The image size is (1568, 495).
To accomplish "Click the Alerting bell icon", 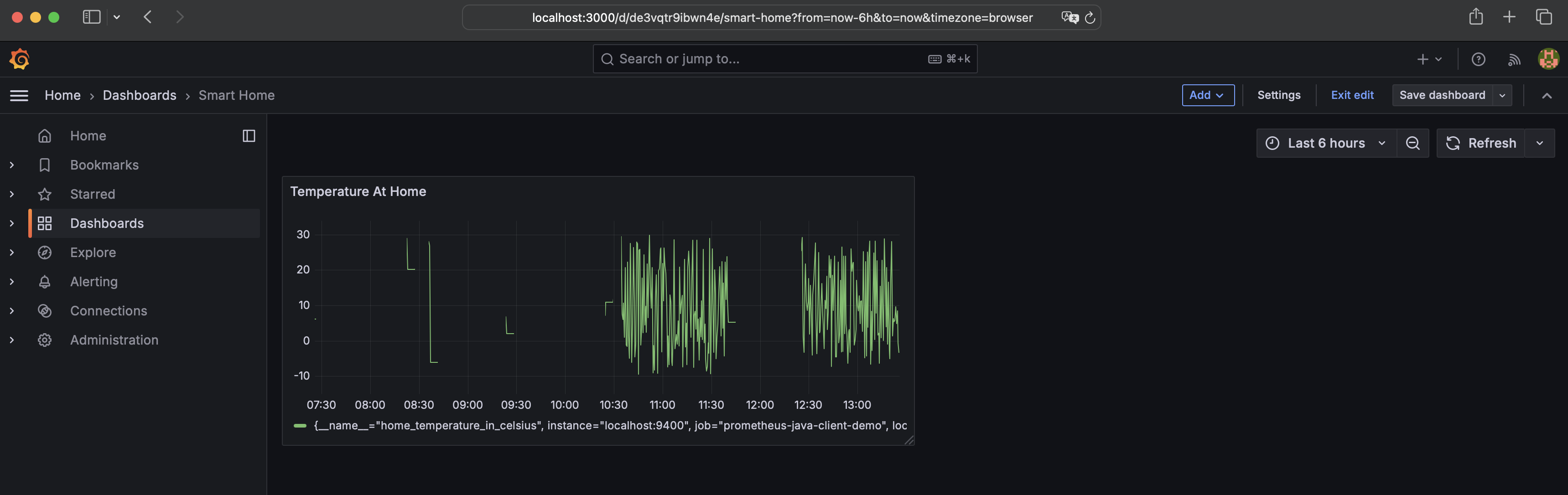I will (x=44, y=282).
